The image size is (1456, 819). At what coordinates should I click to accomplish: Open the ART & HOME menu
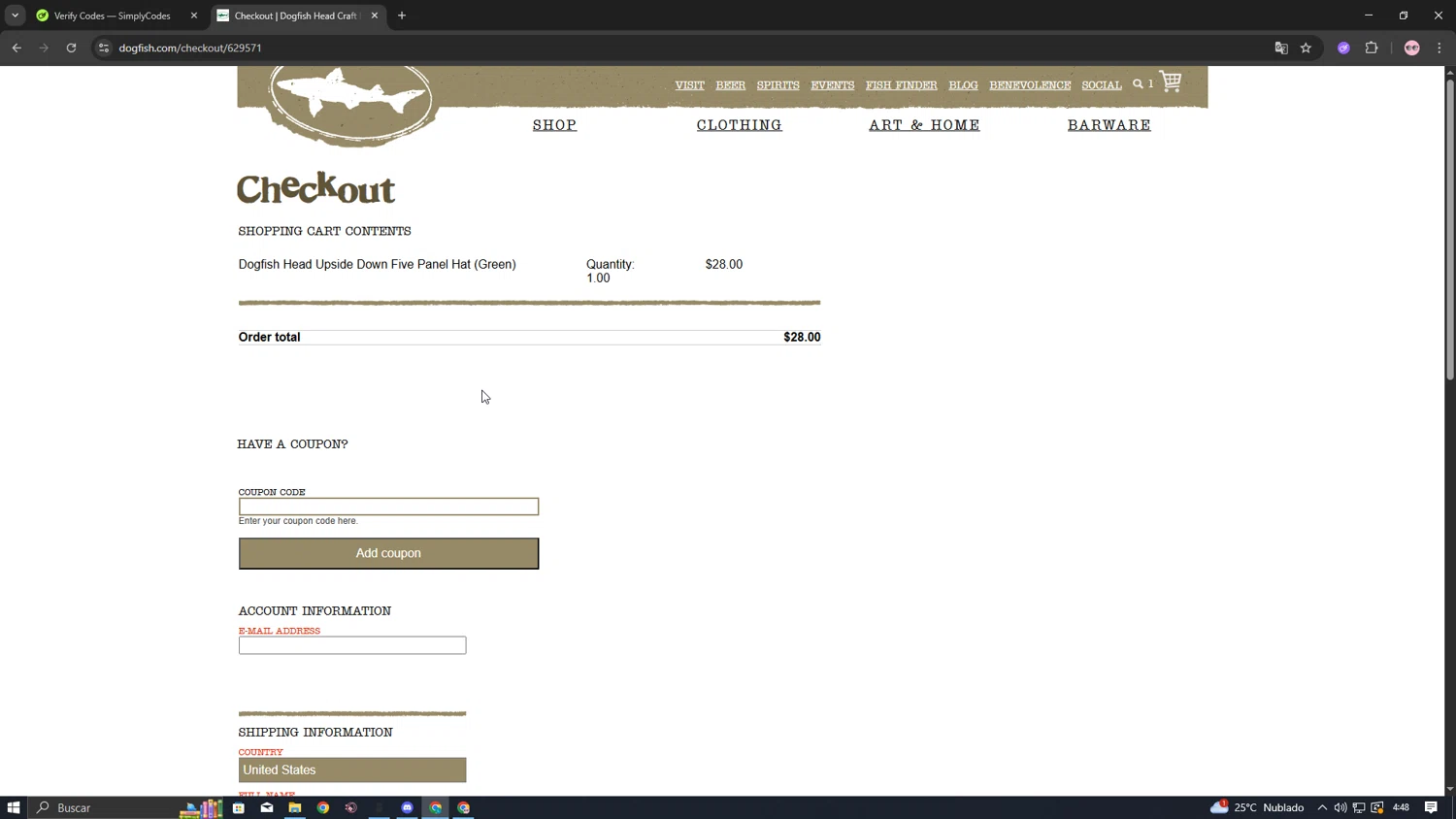[x=924, y=125]
